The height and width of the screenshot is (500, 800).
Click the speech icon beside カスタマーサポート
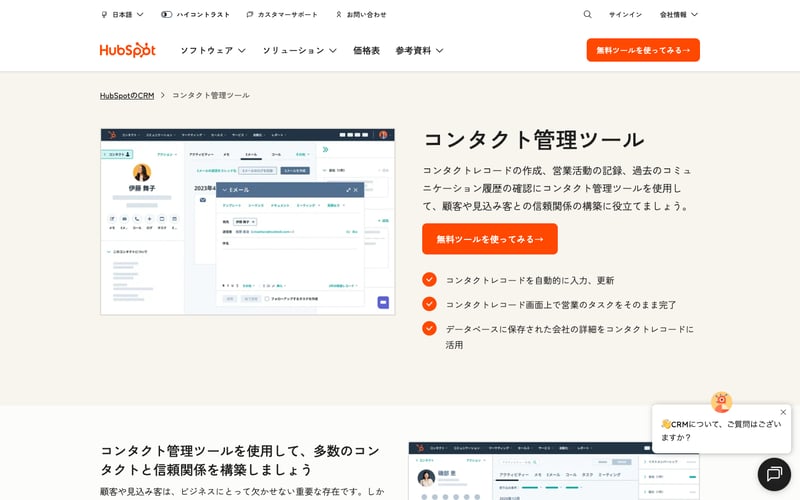tap(249, 15)
